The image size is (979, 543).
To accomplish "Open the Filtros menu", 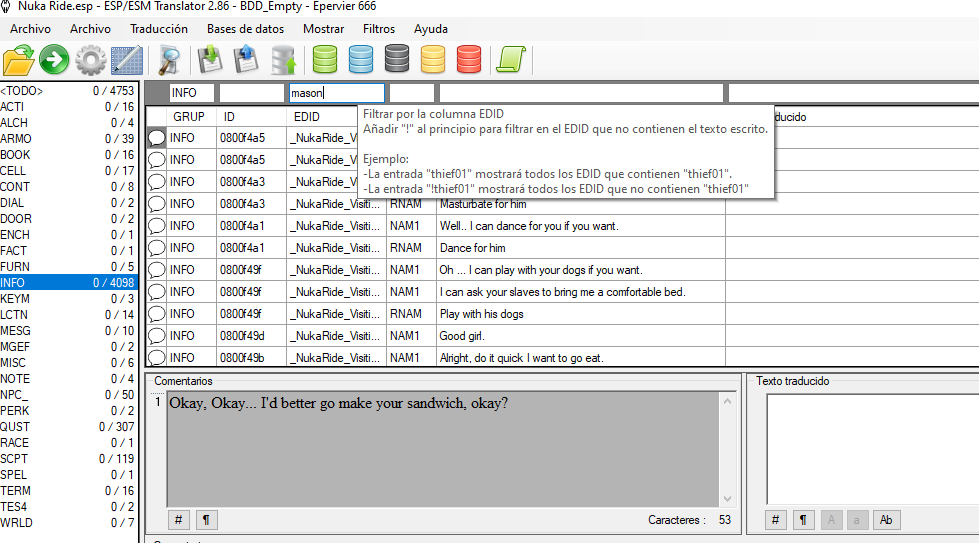I will (379, 29).
